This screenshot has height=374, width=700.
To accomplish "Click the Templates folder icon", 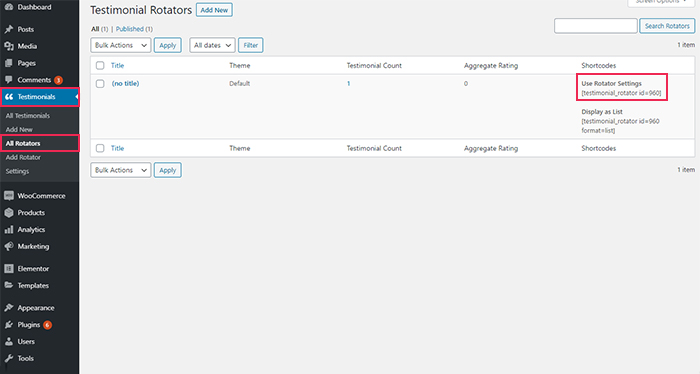I will pyautogui.click(x=8, y=285).
